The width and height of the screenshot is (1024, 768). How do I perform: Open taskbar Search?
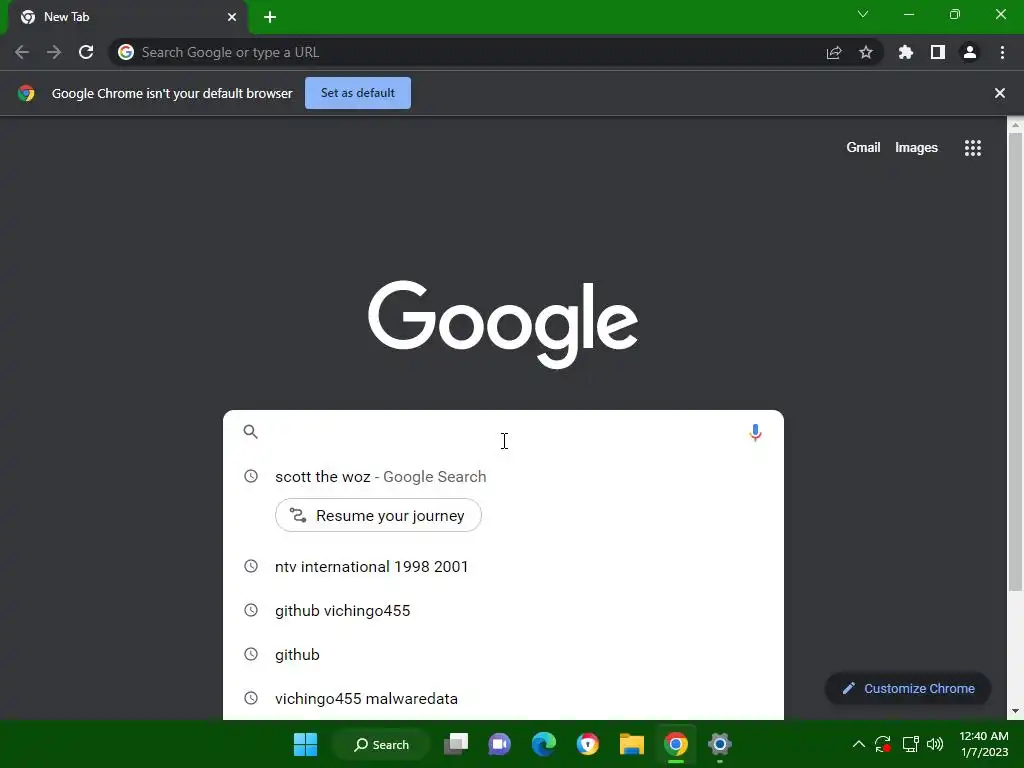tap(381, 744)
